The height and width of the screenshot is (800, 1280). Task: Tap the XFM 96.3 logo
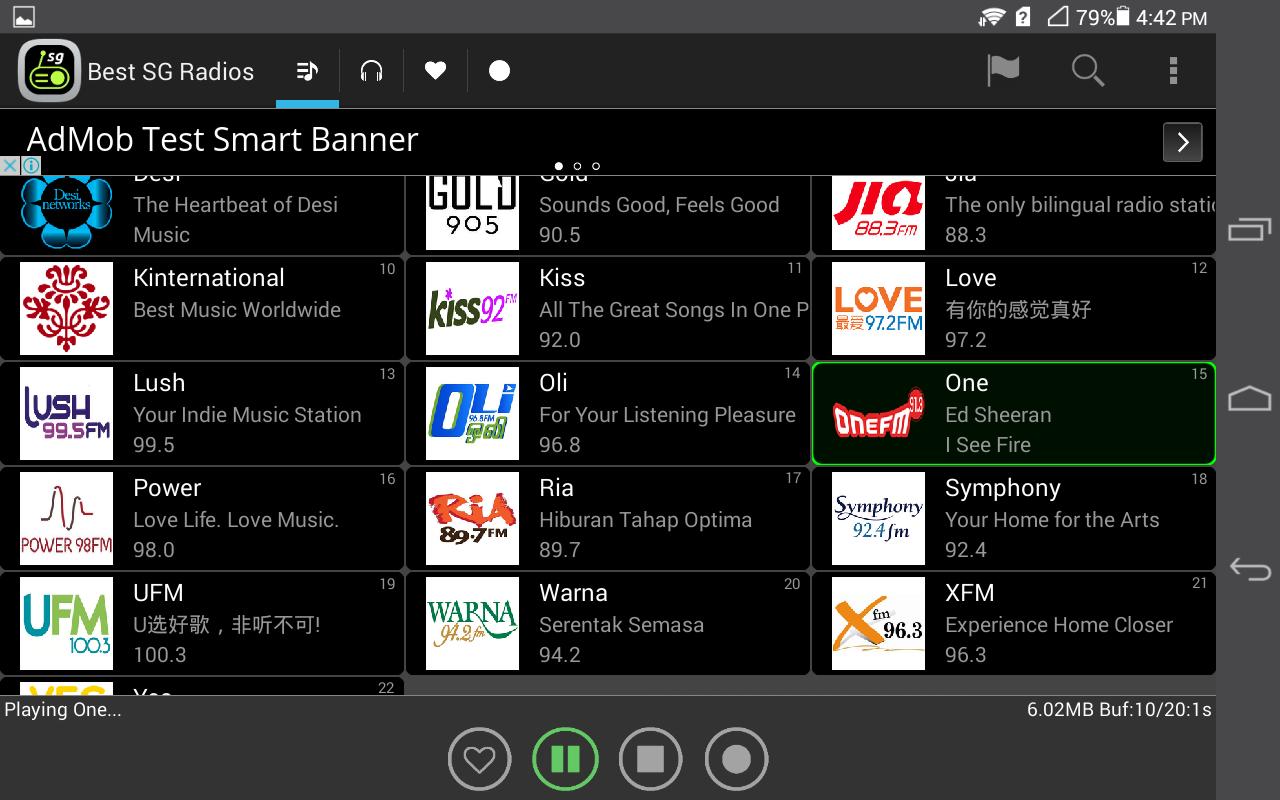coord(879,624)
